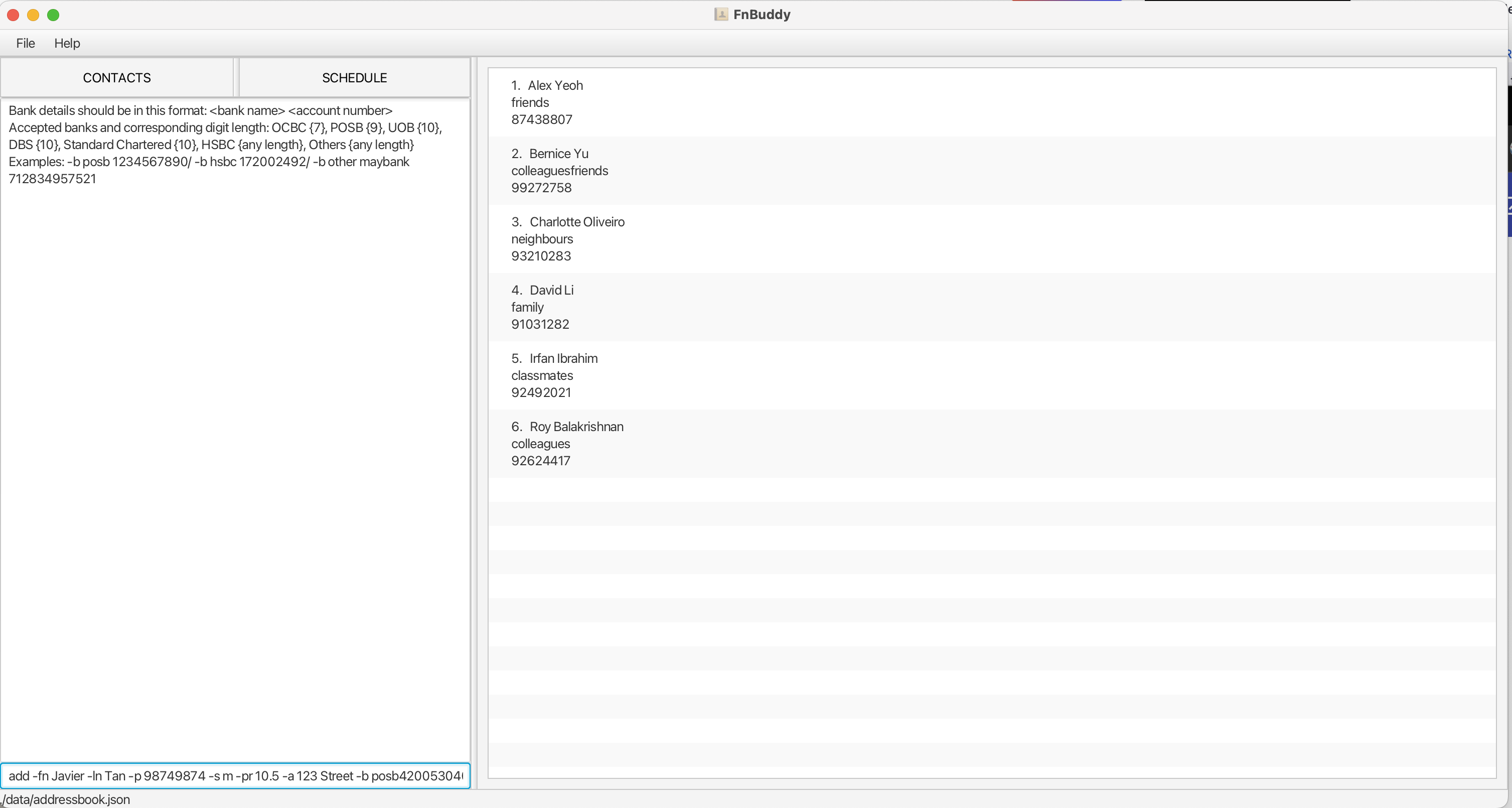Open the Help menu
1512x808 pixels.
(x=67, y=43)
